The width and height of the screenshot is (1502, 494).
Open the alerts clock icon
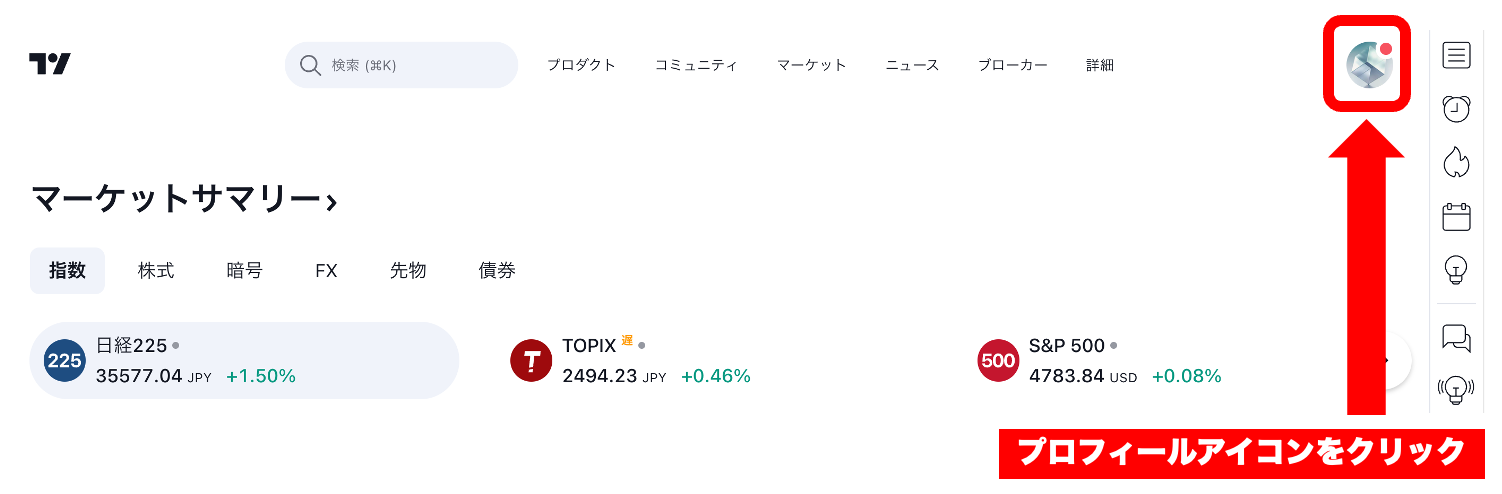point(1456,108)
